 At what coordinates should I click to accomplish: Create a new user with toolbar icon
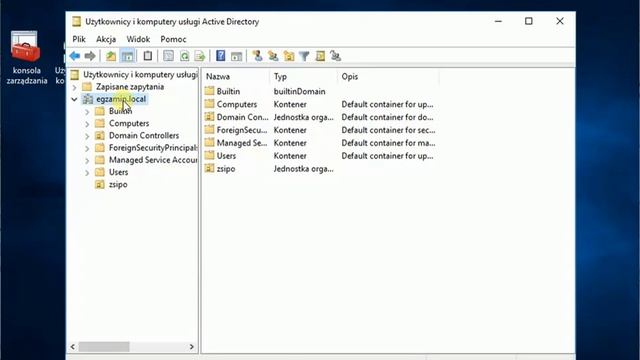(x=257, y=56)
